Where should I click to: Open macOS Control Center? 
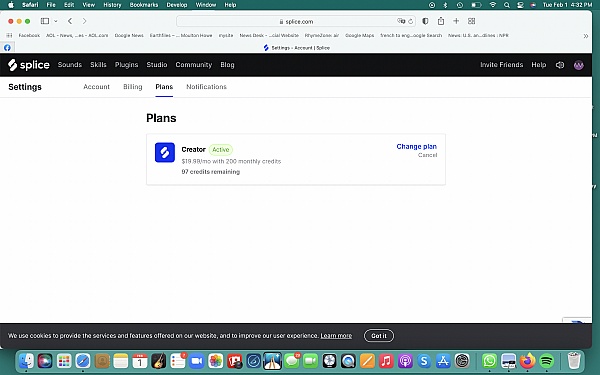[520, 5]
